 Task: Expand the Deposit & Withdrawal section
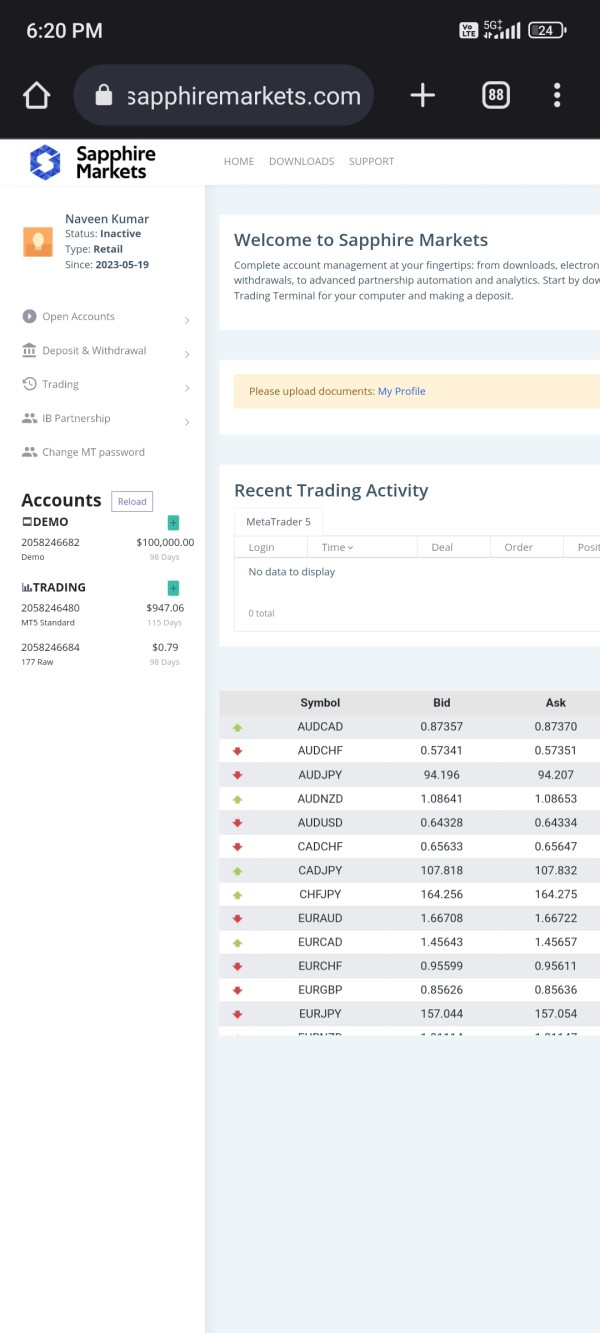pyautogui.click(x=94, y=351)
